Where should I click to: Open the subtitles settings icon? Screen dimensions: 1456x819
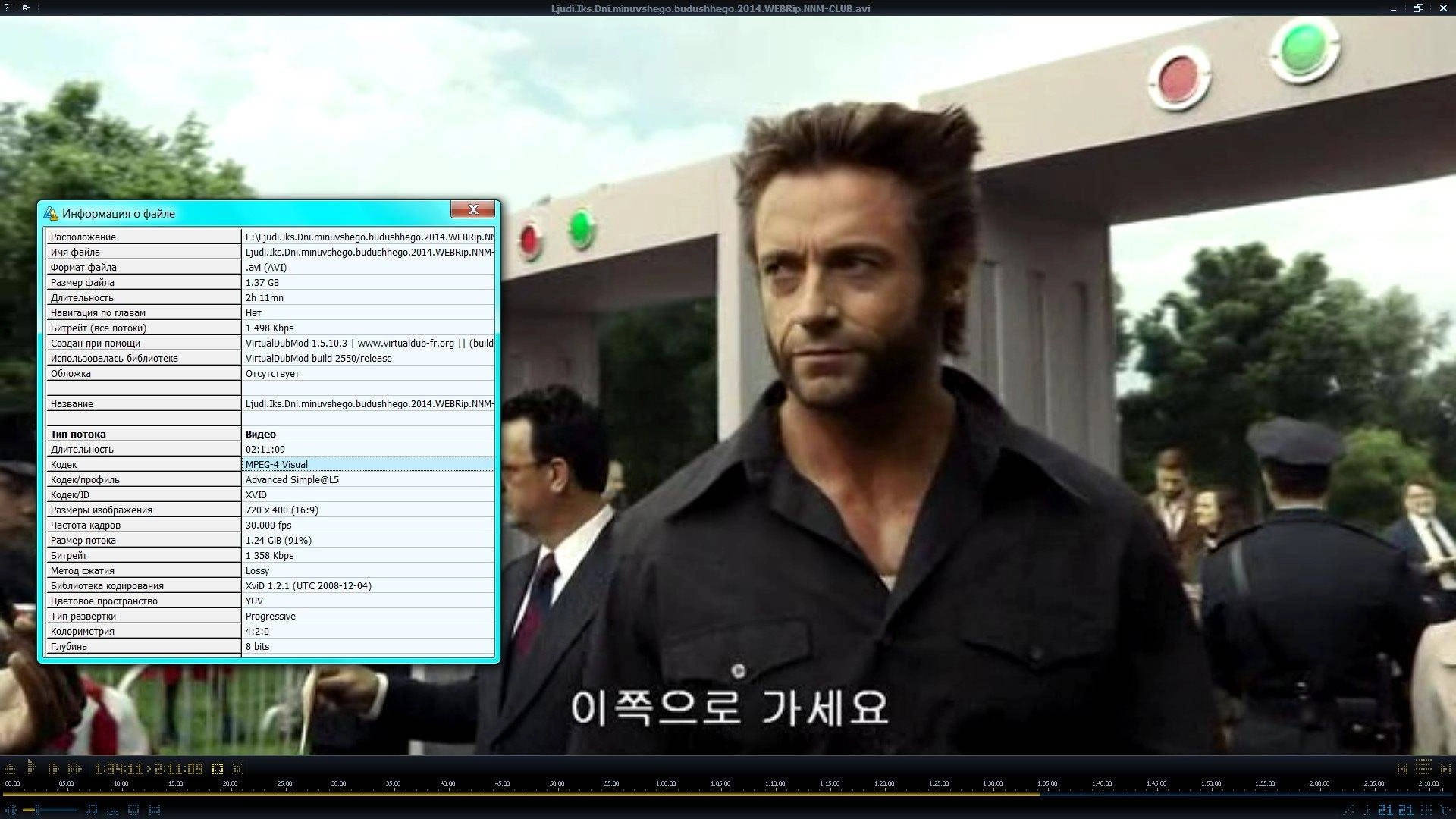pos(112,812)
